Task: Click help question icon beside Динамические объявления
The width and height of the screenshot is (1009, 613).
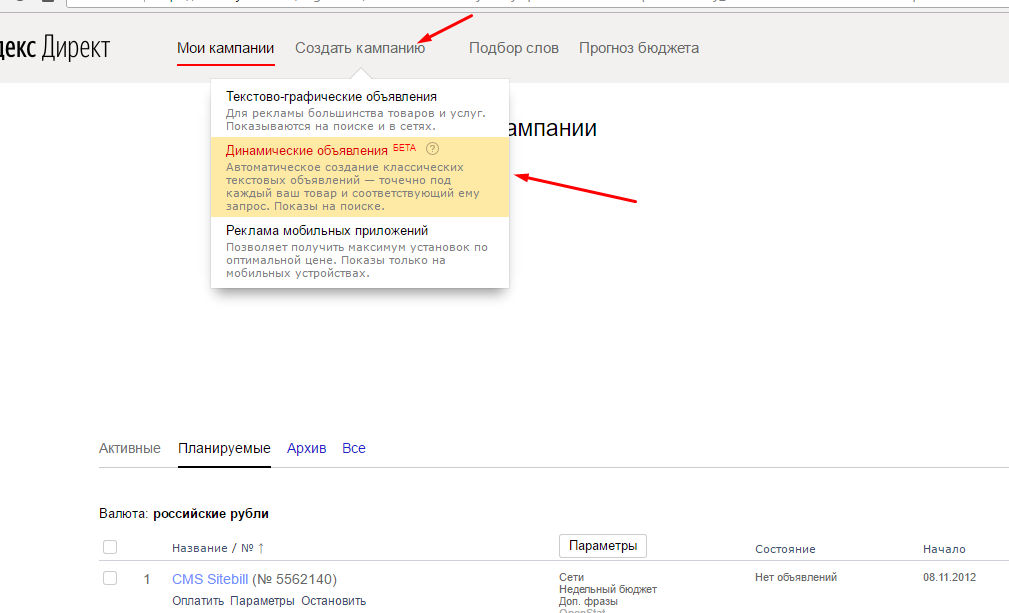Action: (432, 149)
